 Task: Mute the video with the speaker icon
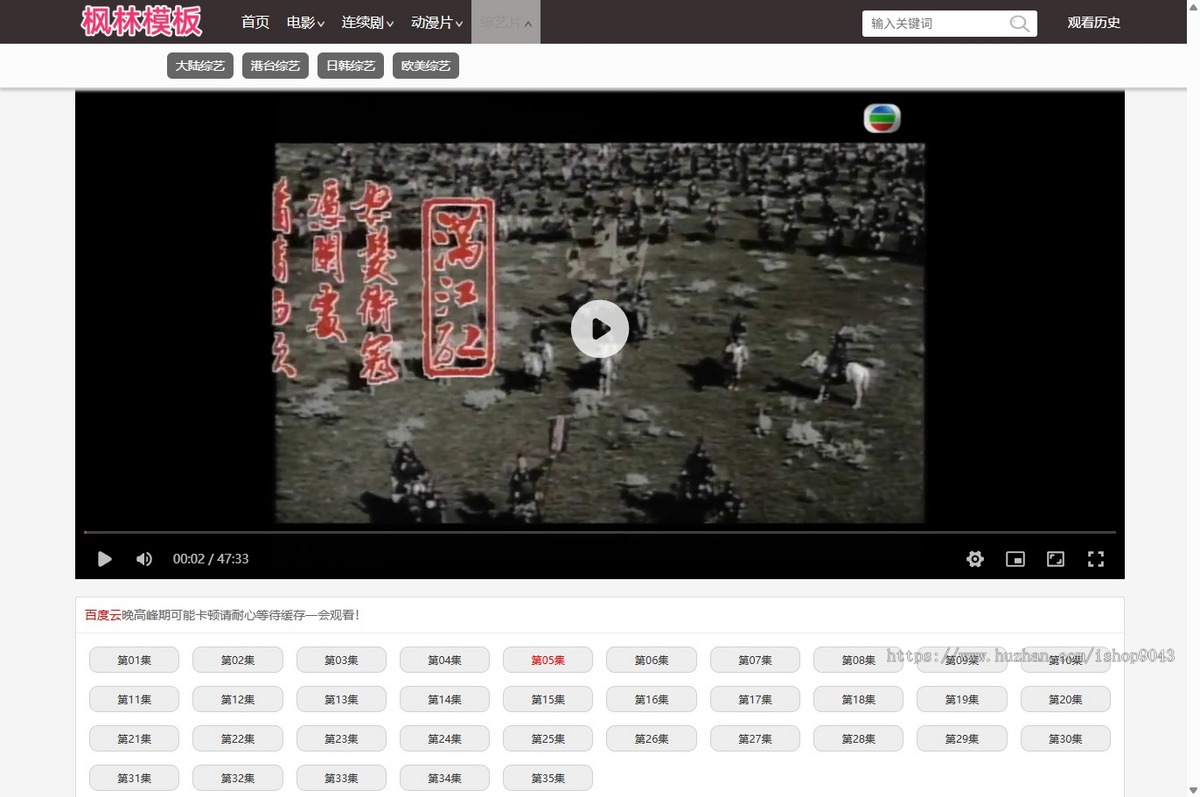click(144, 559)
